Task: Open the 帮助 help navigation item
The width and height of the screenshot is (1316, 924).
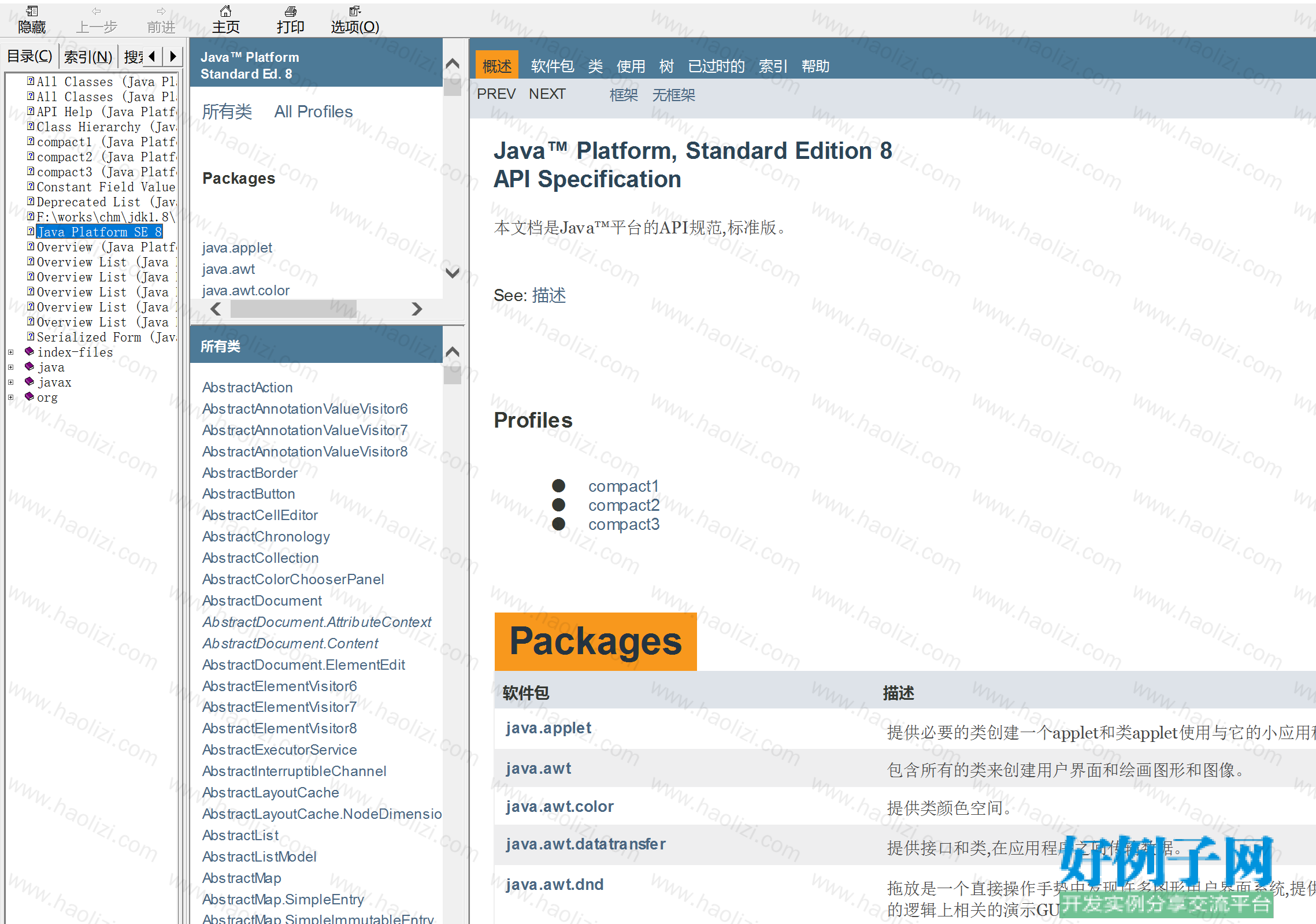Action: [815, 66]
